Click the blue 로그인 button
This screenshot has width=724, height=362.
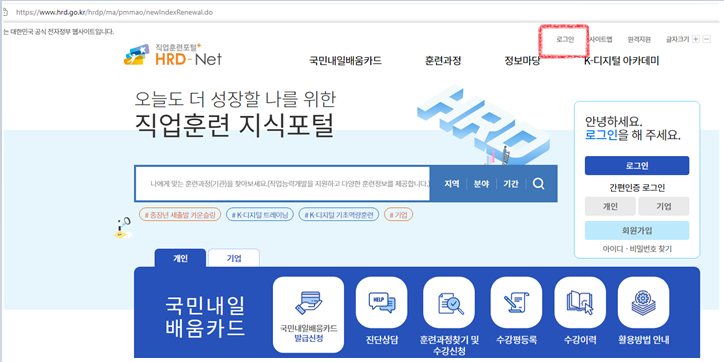tap(637, 165)
